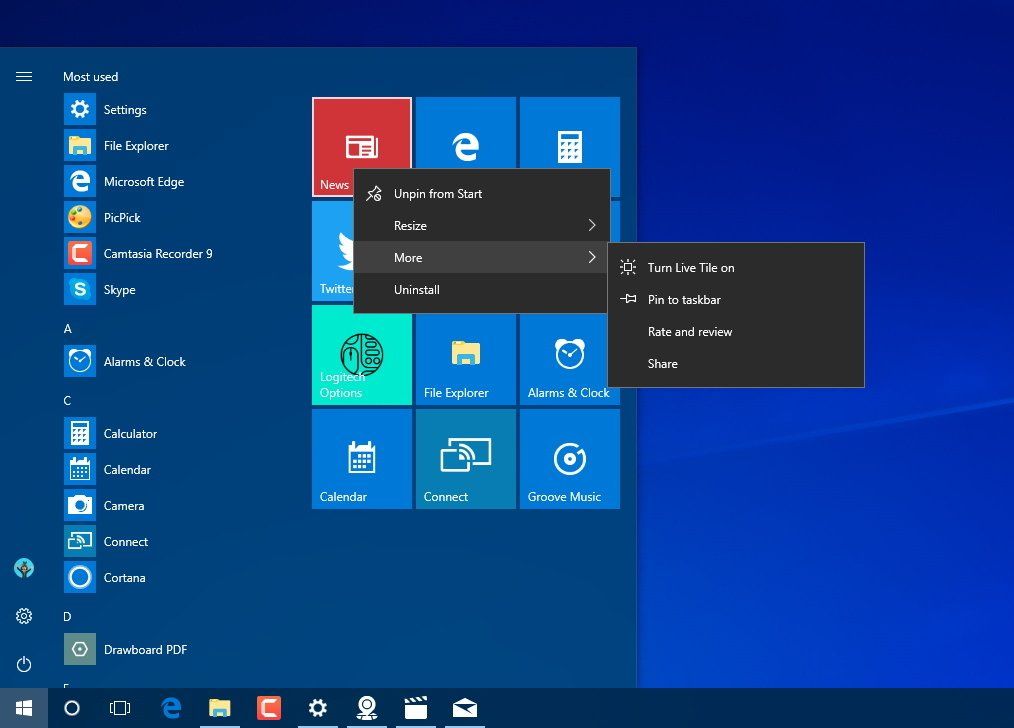Open Drawboard PDF from the app list
This screenshot has height=728, width=1014.
tap(146, 649)
